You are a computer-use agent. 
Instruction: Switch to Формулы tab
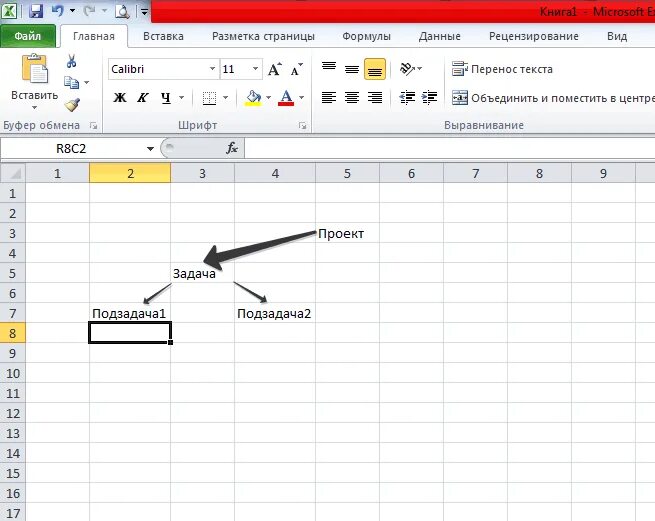click(366, 36)
